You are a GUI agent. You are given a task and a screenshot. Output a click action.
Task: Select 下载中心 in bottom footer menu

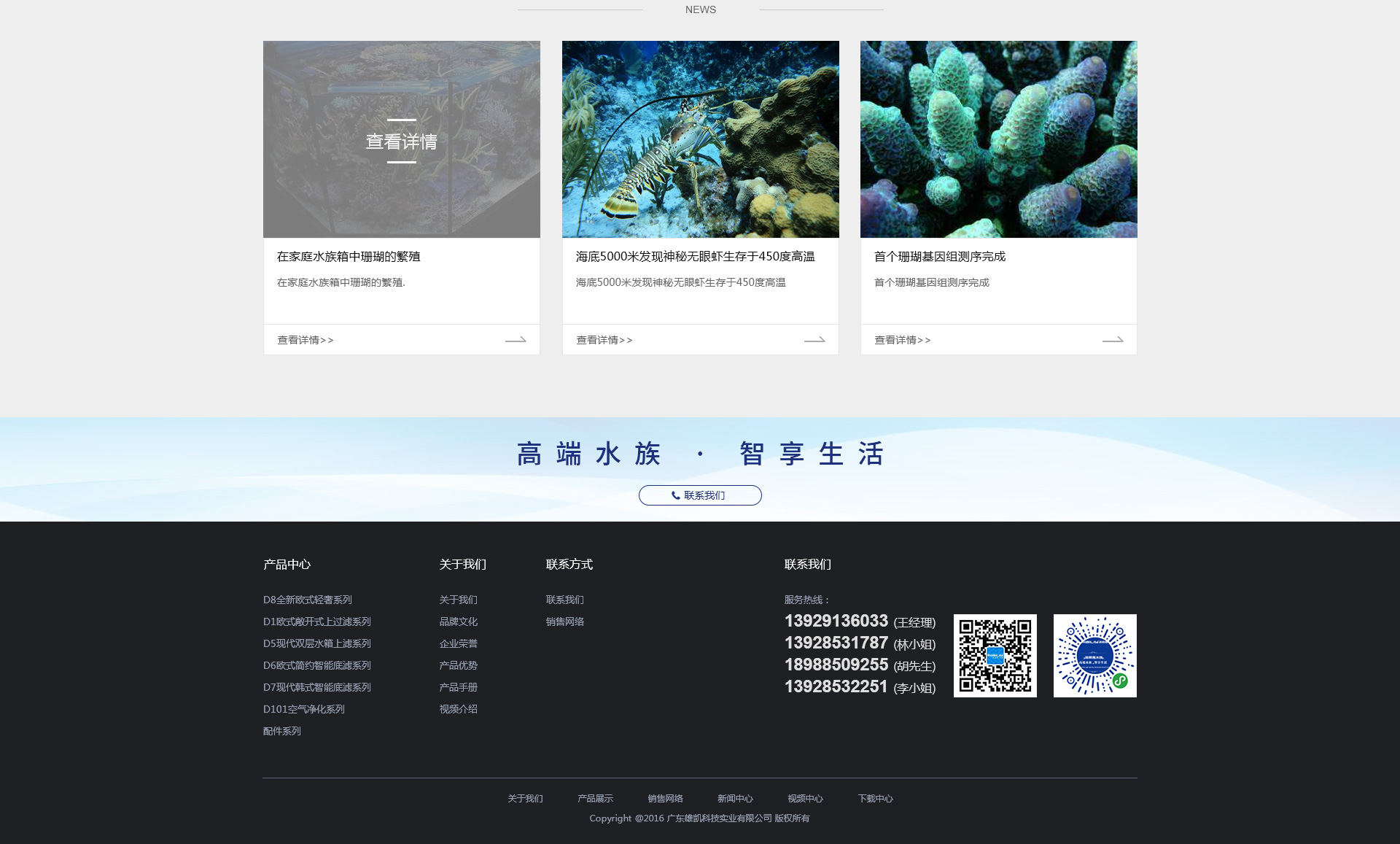(x=875, y=799)
